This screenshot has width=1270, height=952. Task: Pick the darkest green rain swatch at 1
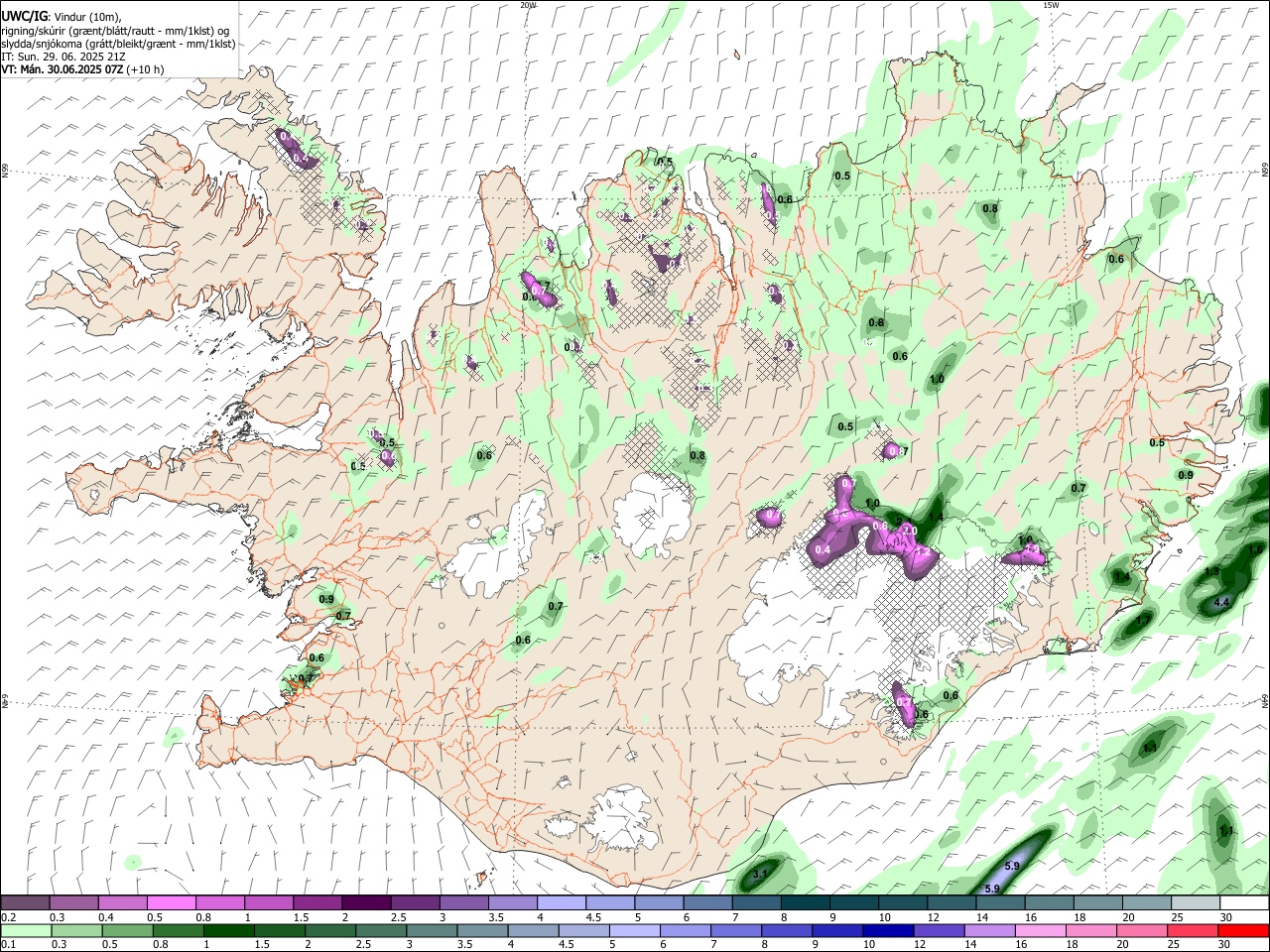[x=228, y=930]
